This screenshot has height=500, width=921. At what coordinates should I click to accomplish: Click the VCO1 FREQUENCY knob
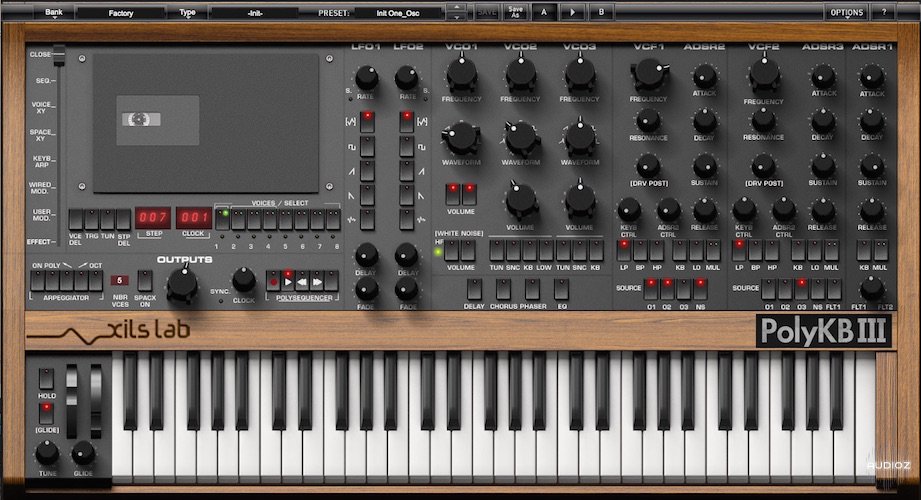click(x=462, y=75)
